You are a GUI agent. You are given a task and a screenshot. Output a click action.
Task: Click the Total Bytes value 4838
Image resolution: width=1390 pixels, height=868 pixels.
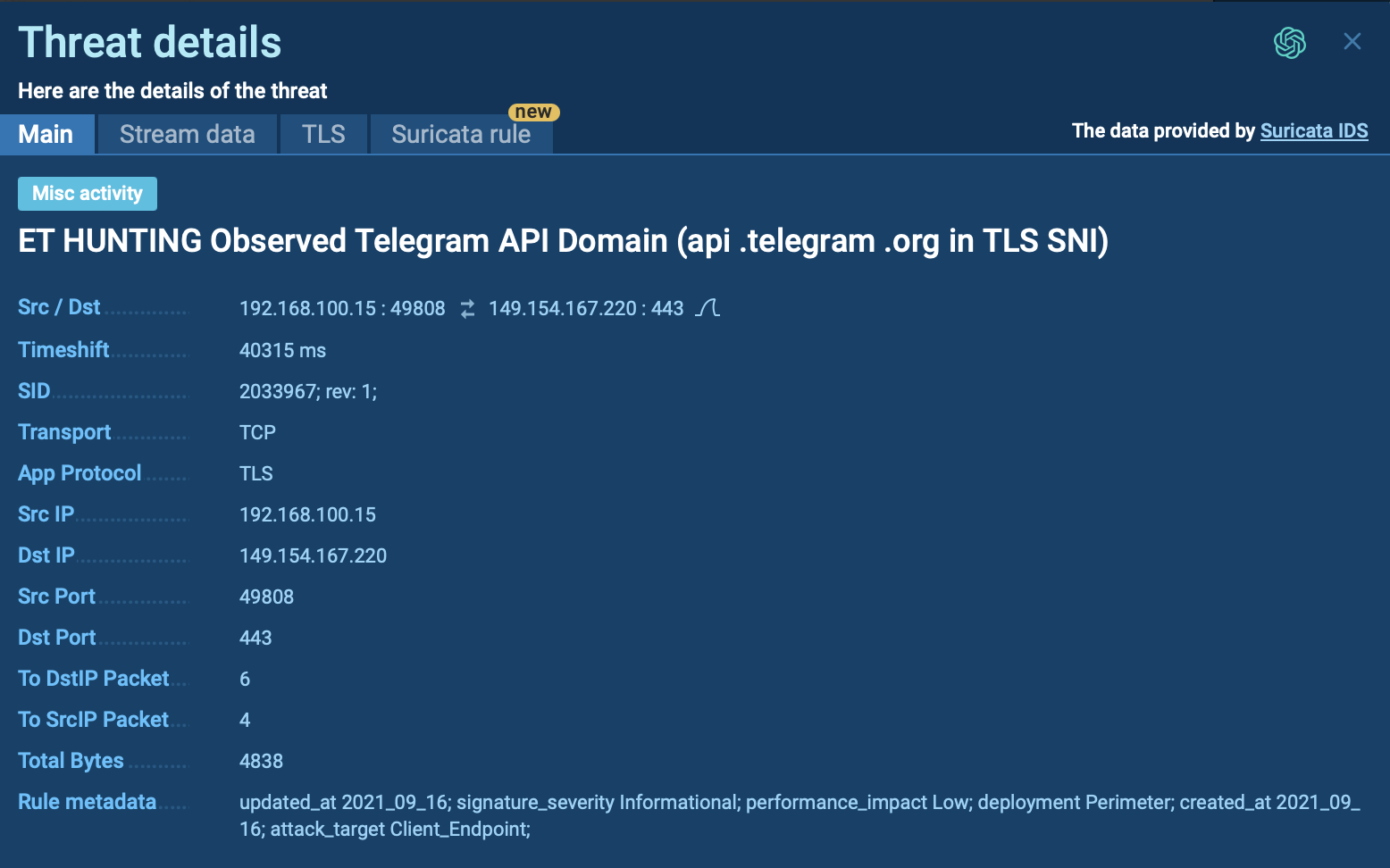[x=261, y=761]
